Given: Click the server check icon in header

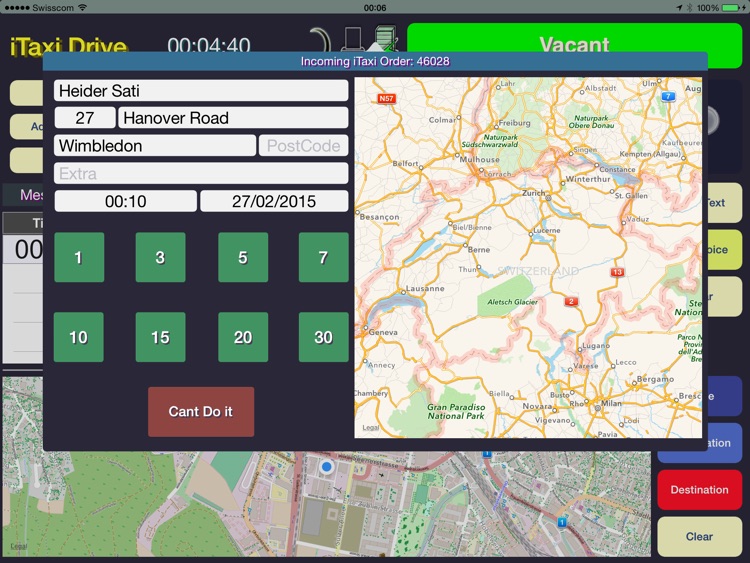Looking at the screenshot, I should [386, 38].
